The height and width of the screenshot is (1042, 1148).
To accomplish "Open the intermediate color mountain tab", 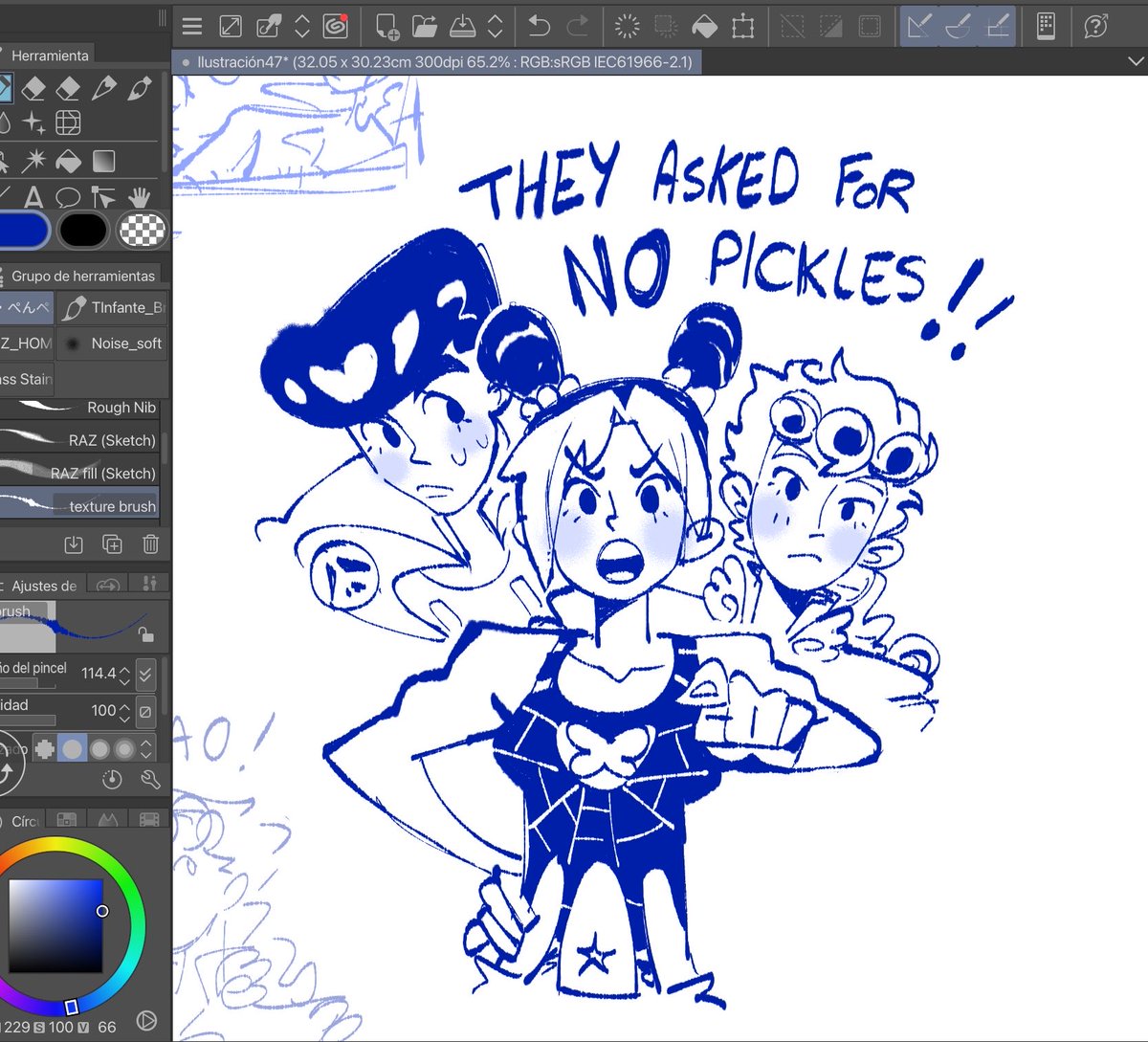I will [107, 820].
